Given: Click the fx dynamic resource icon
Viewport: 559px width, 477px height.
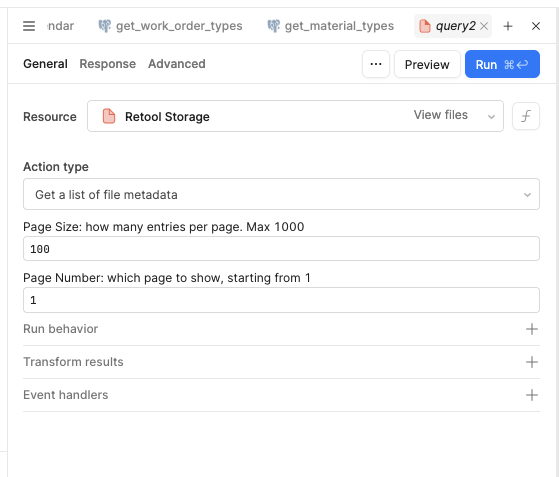Looking at the screenshot, I should tap(526, 116).
